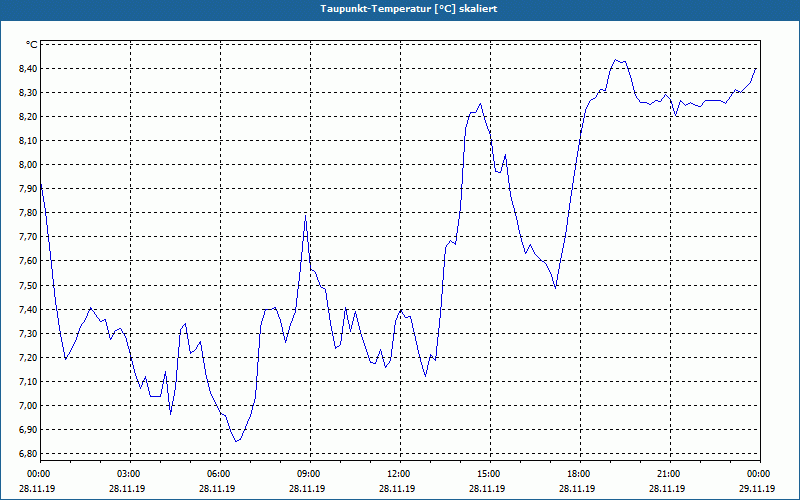This screenshot has height=500, width=800.
Task: Pick the '12:00' time label
Action: point(399,474)
